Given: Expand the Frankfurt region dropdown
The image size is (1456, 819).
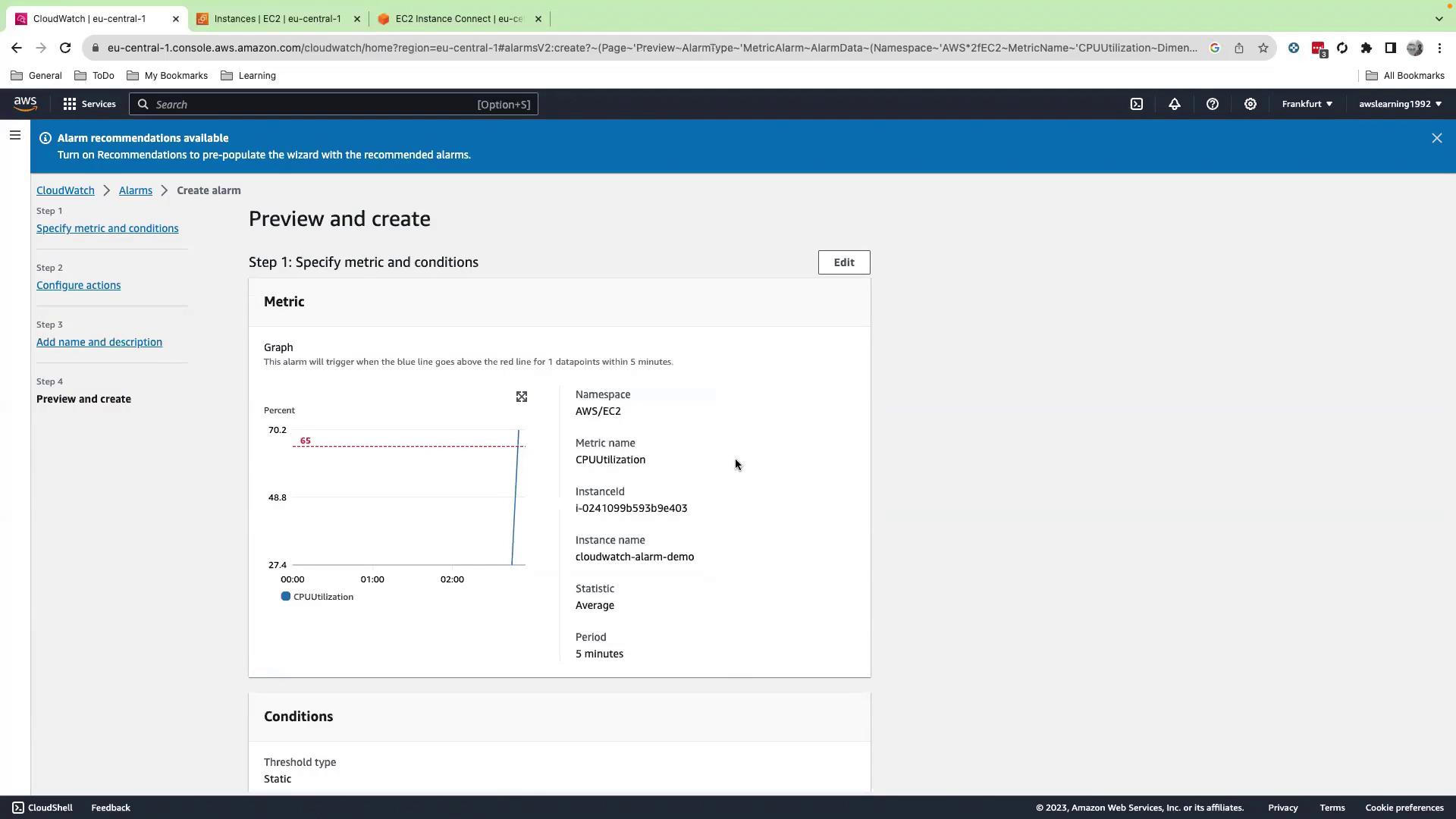Looking at the screenshot, I should tap(1307, 104).
